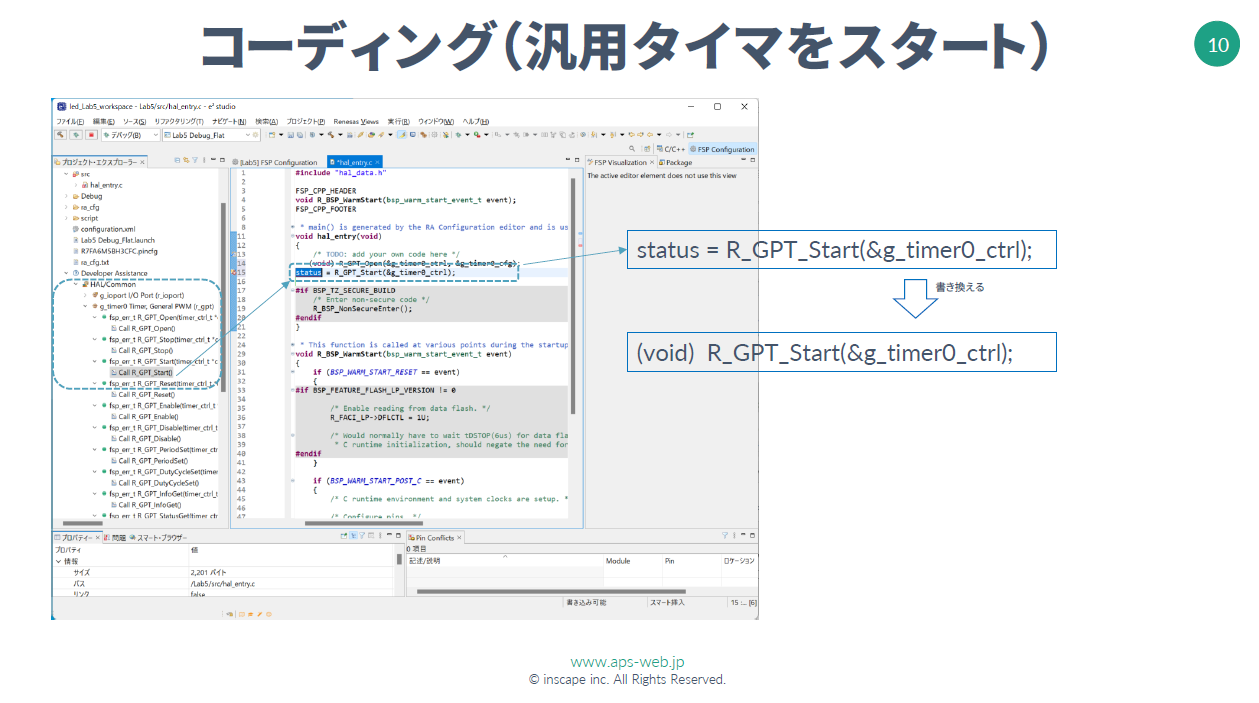Open the Lab5 Debug_Flat configuration dropdown
Image resolution: width=1259 pixels, height=703 pixels.
coord(211,134)
